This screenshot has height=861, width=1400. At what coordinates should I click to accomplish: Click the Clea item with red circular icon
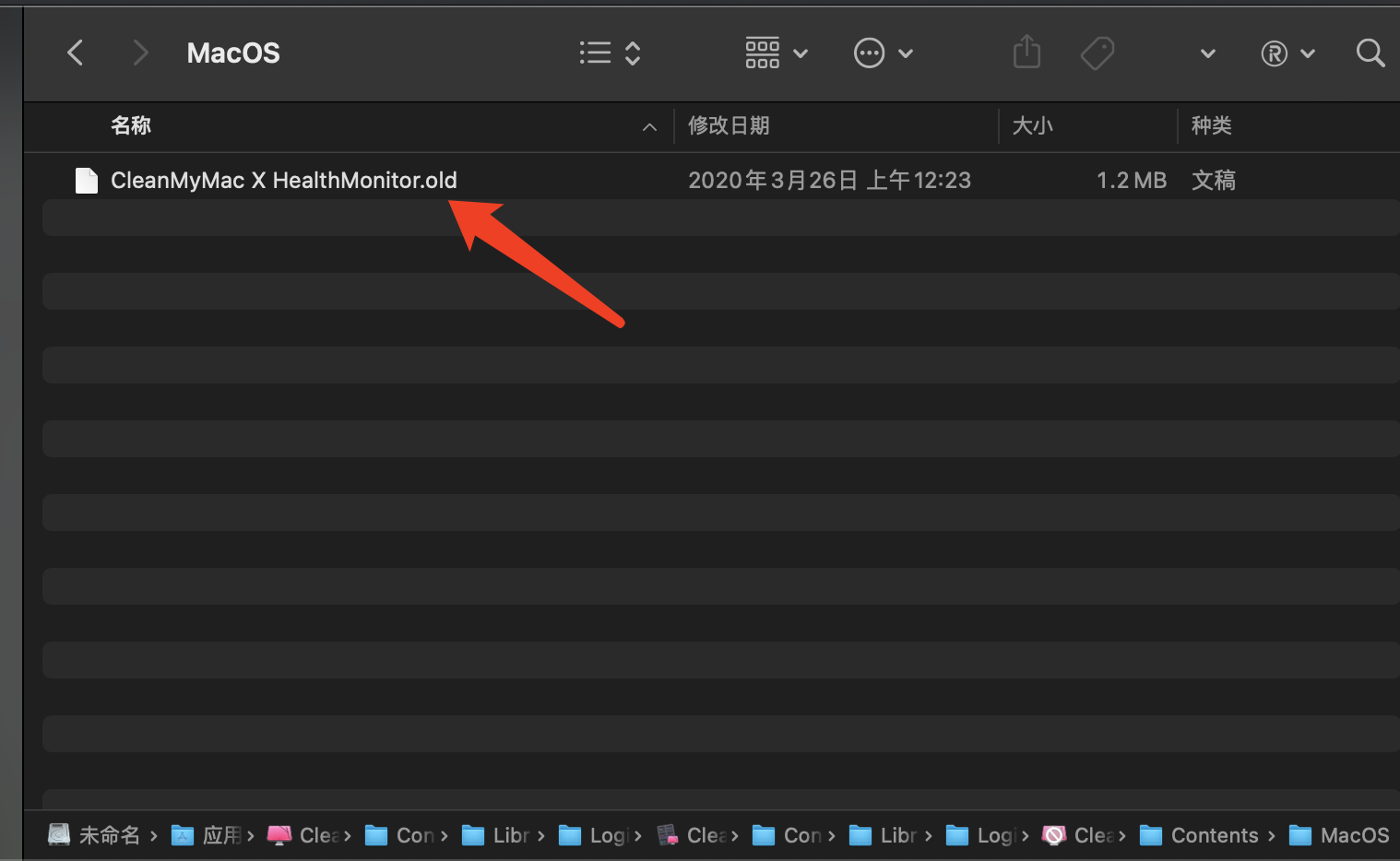pyautogui.click(x=1077, y=835)
